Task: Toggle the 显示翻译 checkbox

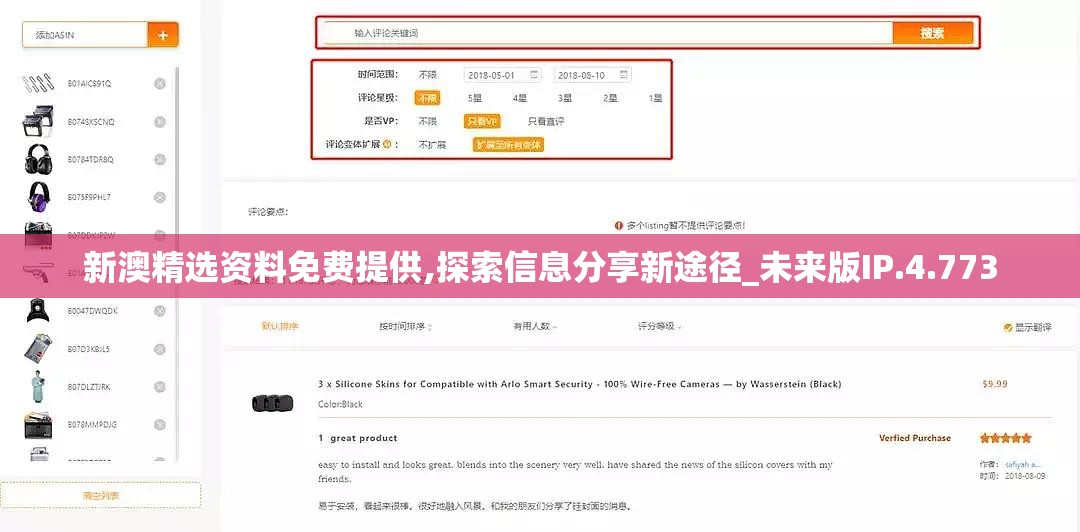Action: 1008,327
